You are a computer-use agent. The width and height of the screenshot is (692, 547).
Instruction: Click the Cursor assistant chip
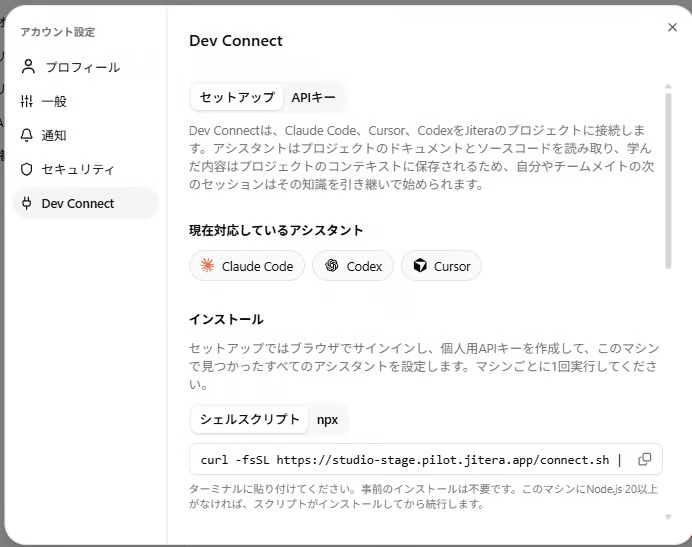[441, 266]
